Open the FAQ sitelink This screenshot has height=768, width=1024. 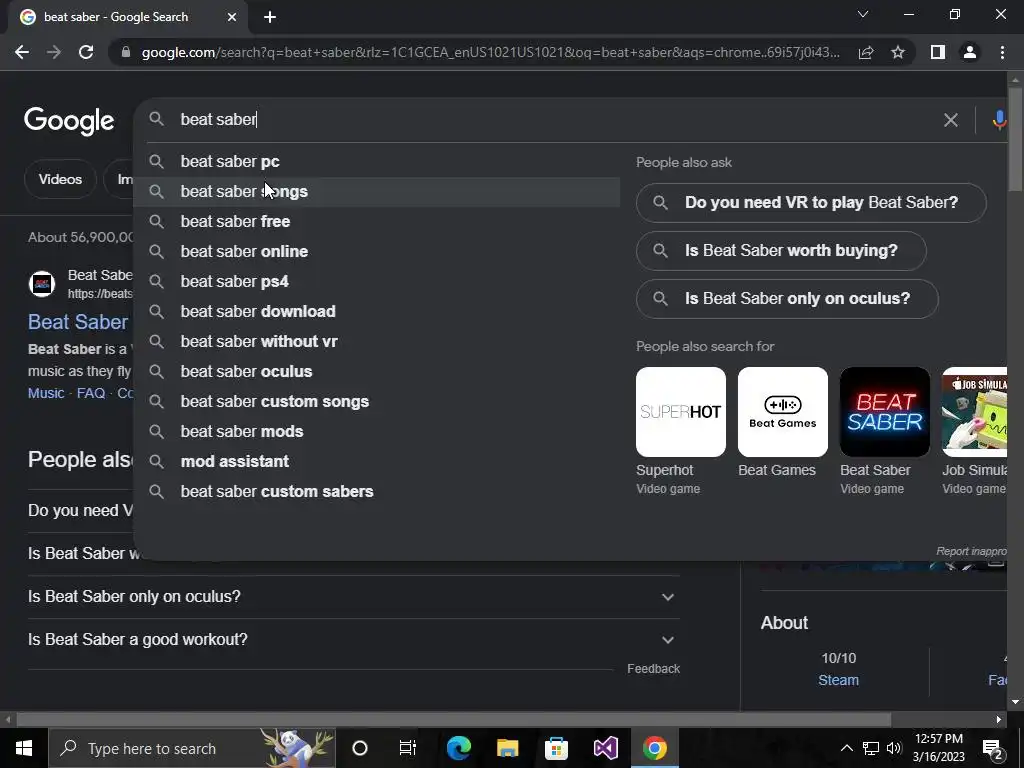coord(91,393)
